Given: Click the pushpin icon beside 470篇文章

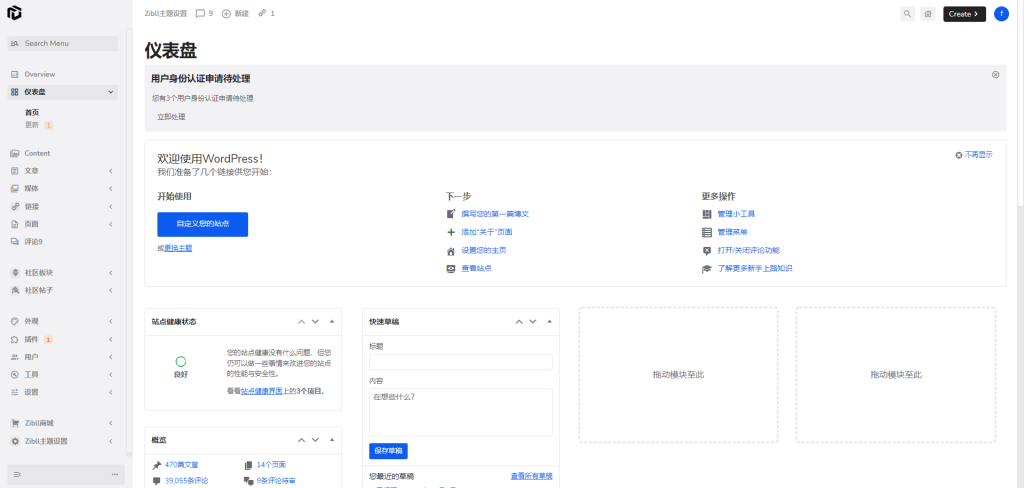Looking at the screenshot, I should 156,465.
